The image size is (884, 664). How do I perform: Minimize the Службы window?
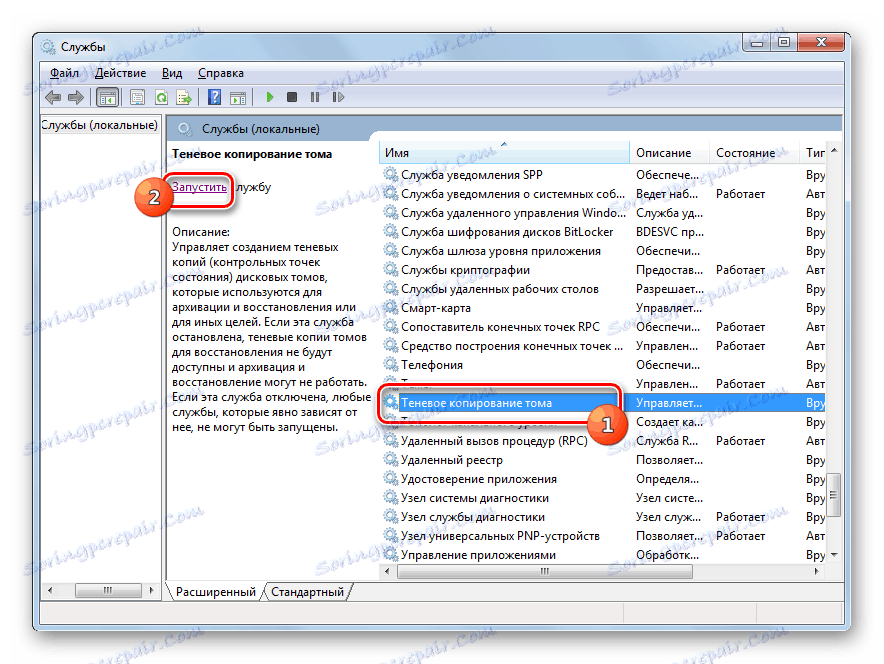[x=757, y=42]
